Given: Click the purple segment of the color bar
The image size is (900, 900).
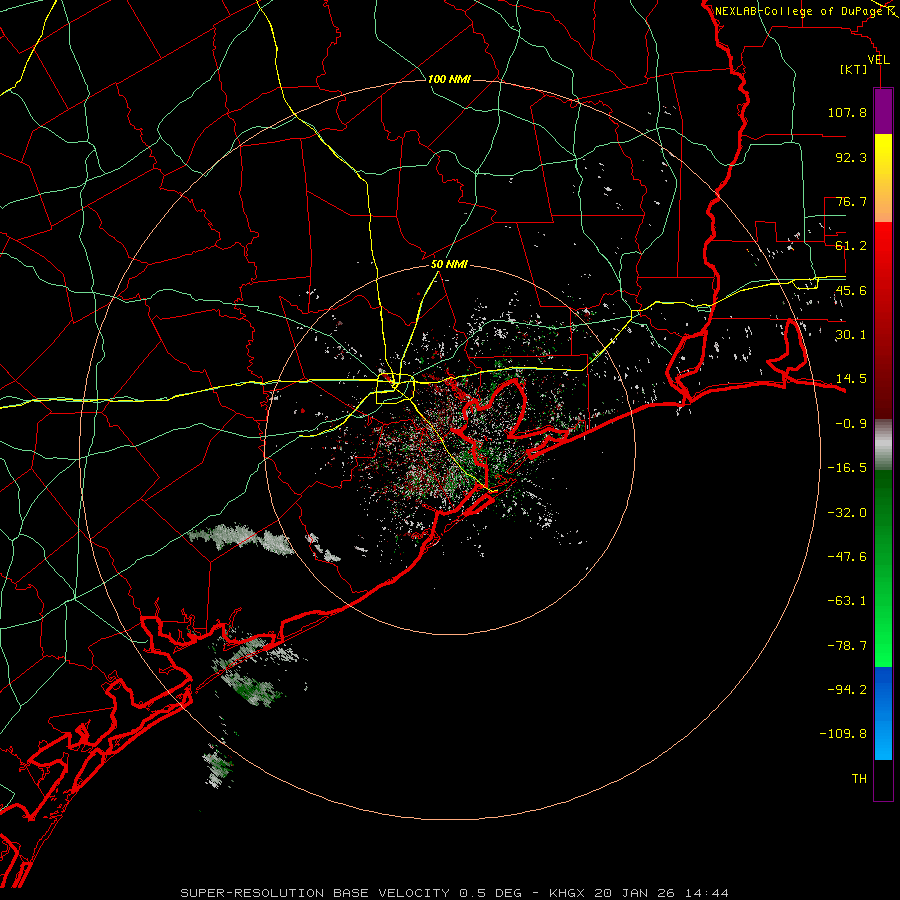Looking at the screenshot, I should 883,111.
